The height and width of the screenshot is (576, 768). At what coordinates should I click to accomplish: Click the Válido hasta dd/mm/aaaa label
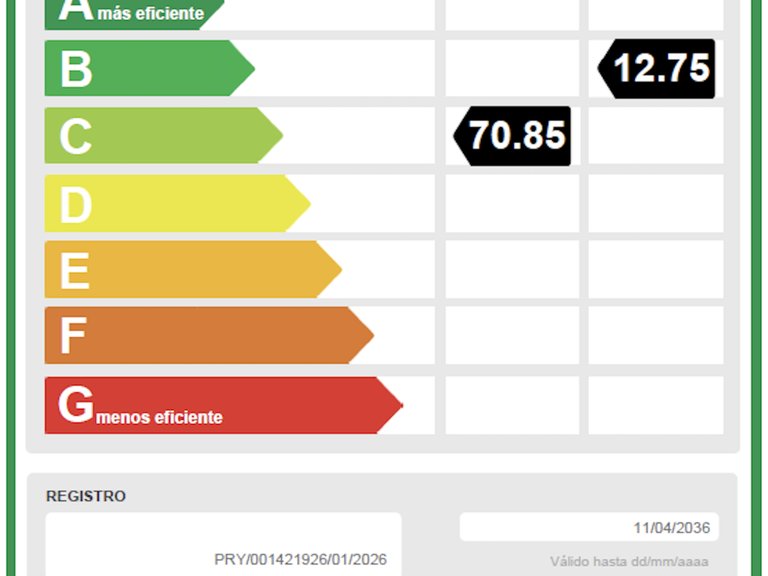pyautogui.click(x=629, y=561)
